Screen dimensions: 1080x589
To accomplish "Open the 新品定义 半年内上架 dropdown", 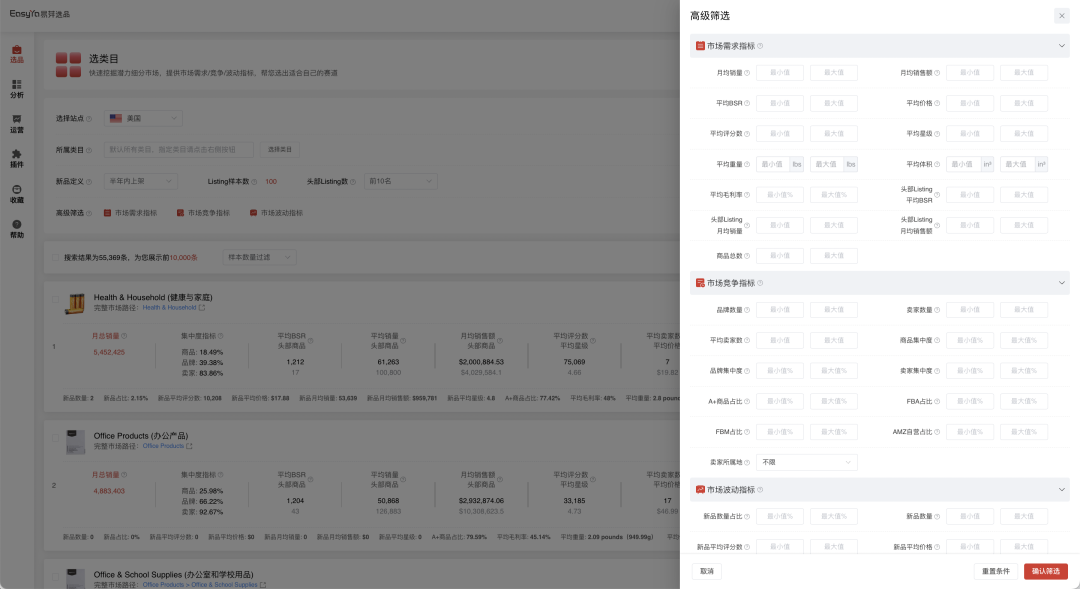I will click(x=141, y=181).
